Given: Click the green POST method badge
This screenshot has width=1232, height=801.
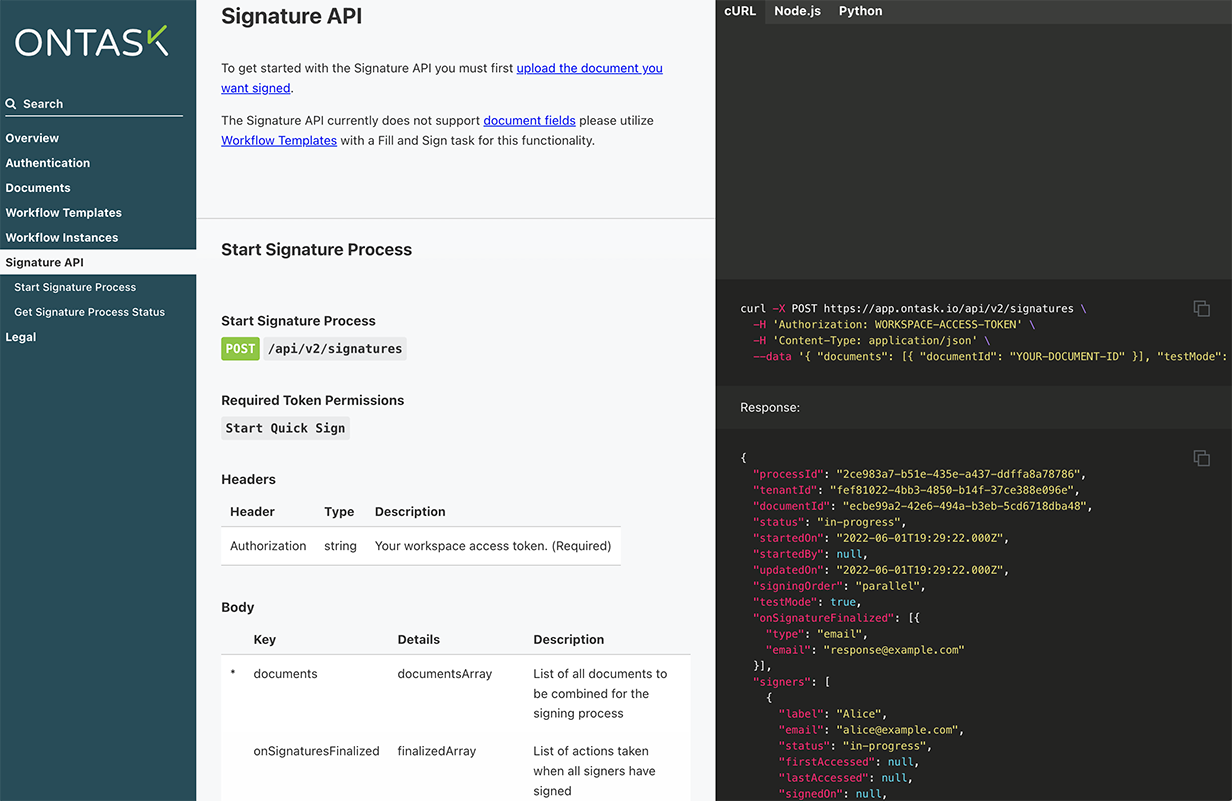Looking at the screenshot, I should point(240,348).
